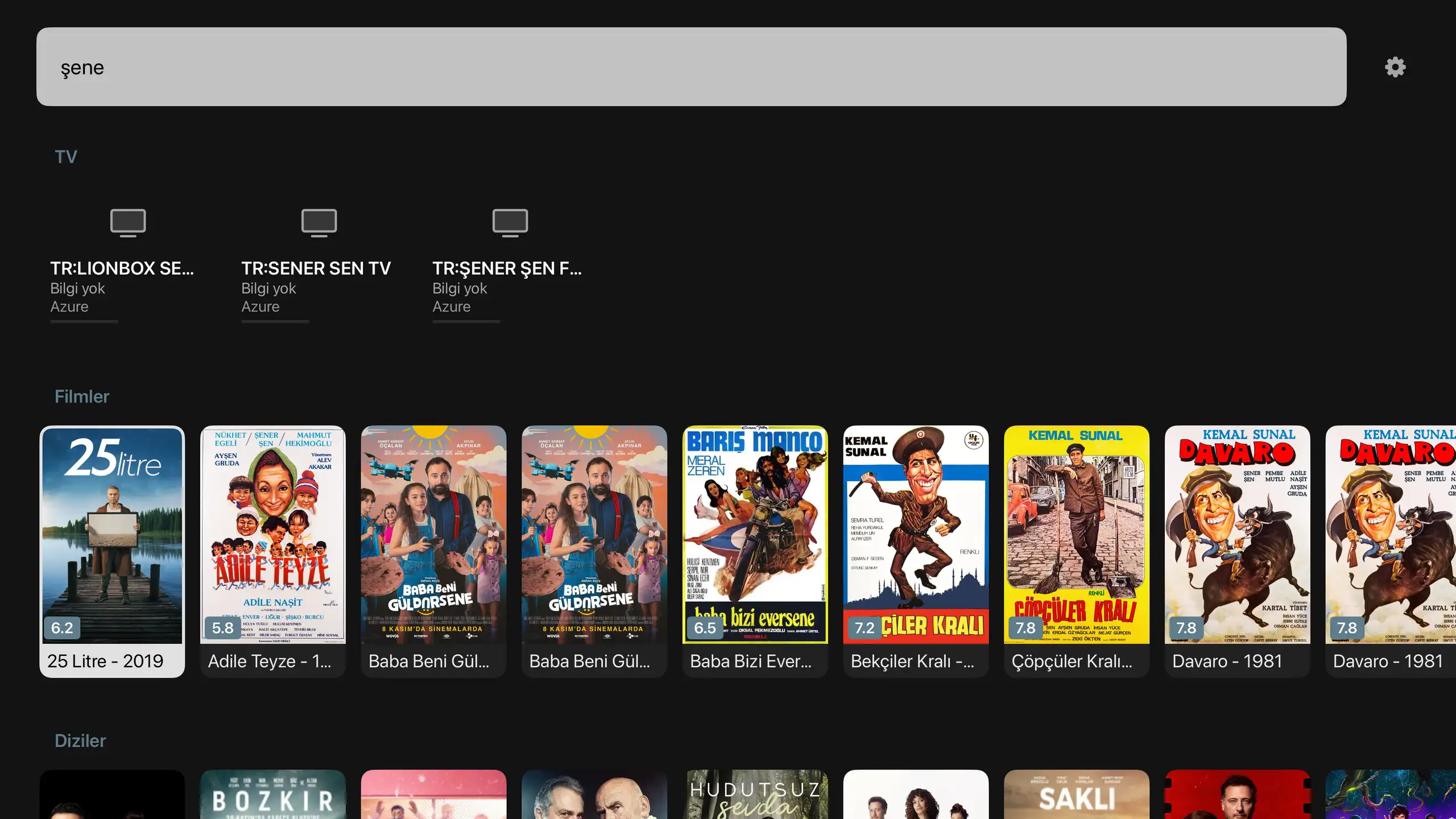Viewport: 1456px width, 819px height.
Task: Open the white-background series poster in Diziler
Action: click(916, 795)
